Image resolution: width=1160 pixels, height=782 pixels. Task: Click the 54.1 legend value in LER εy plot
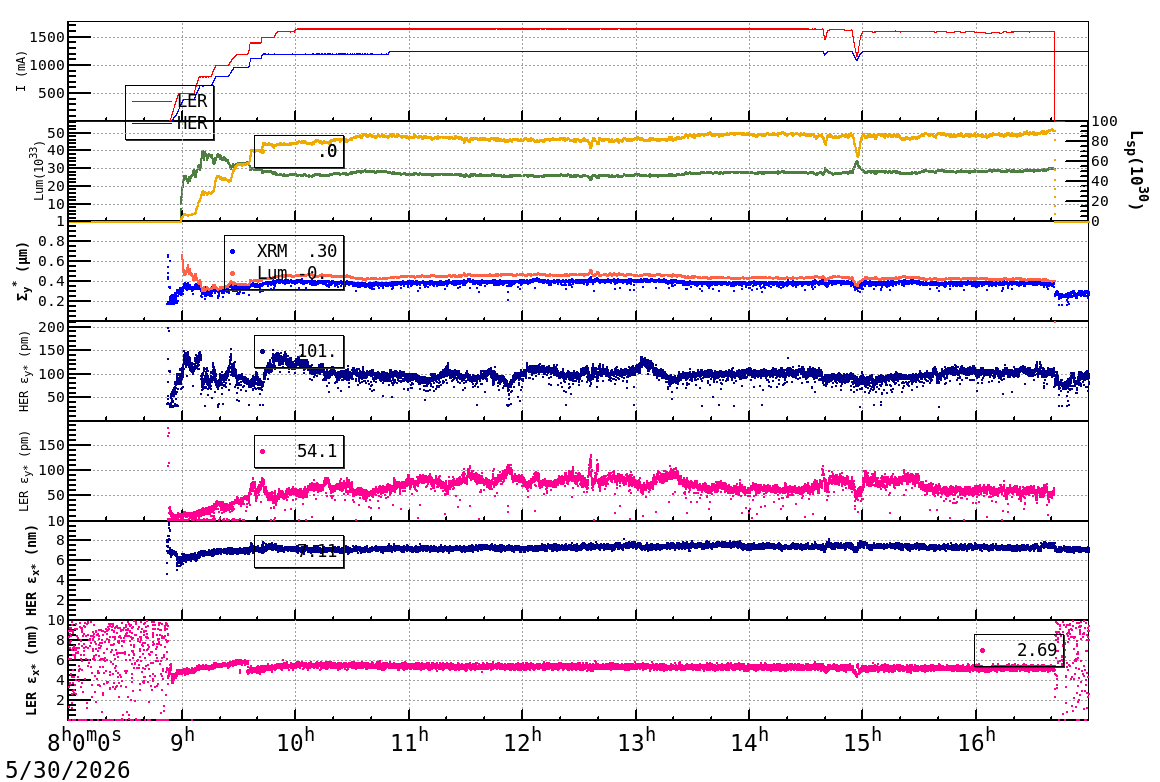pyautogui.click(x=317, y=451)
